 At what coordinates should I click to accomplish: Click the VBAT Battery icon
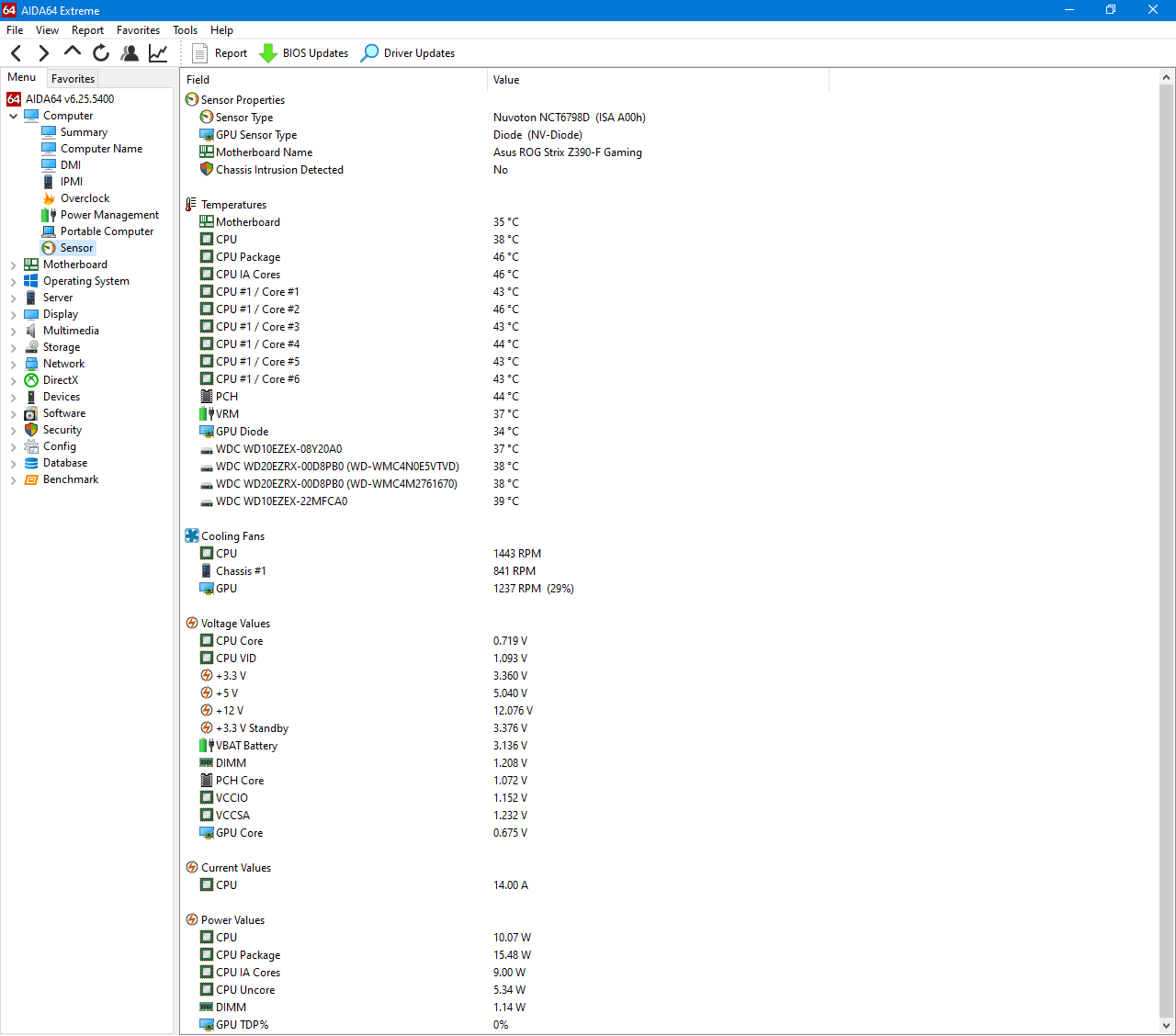pos(207,745)
